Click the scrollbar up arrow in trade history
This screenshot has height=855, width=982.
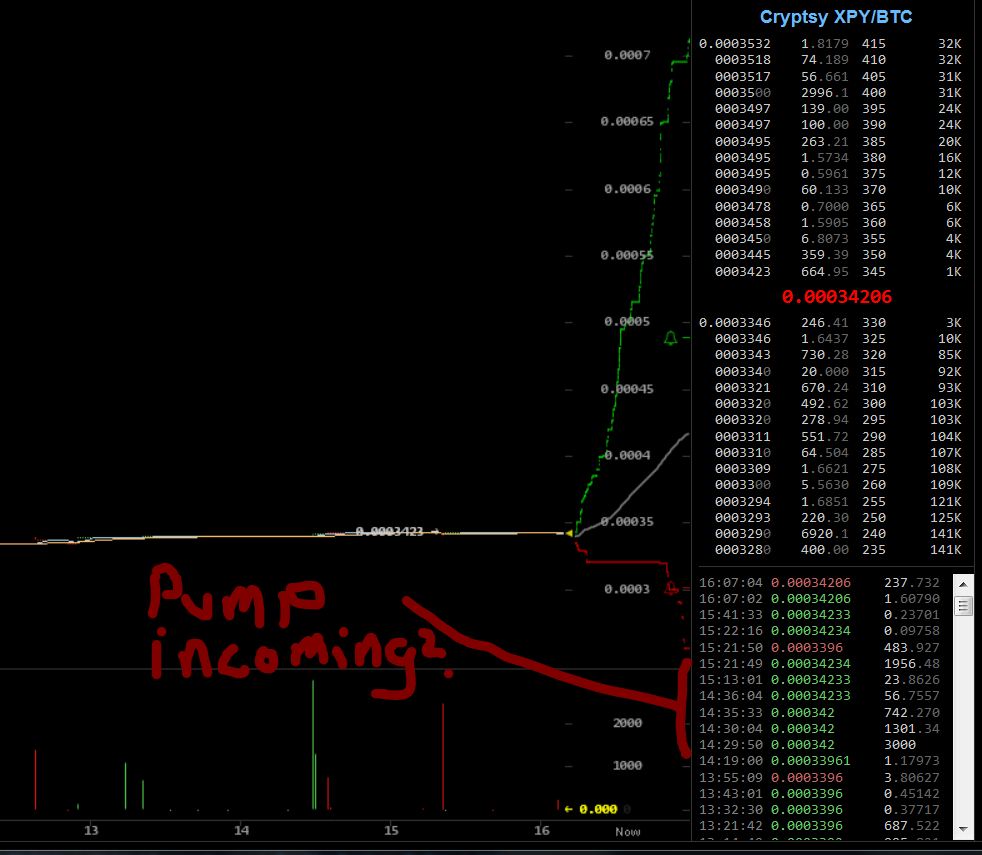(963, 583)
